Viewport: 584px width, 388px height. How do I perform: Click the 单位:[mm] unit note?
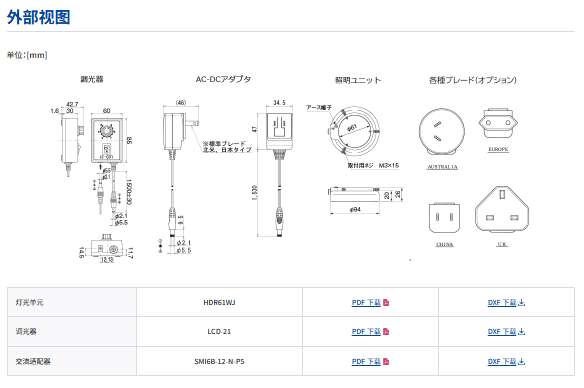point(27,55)
